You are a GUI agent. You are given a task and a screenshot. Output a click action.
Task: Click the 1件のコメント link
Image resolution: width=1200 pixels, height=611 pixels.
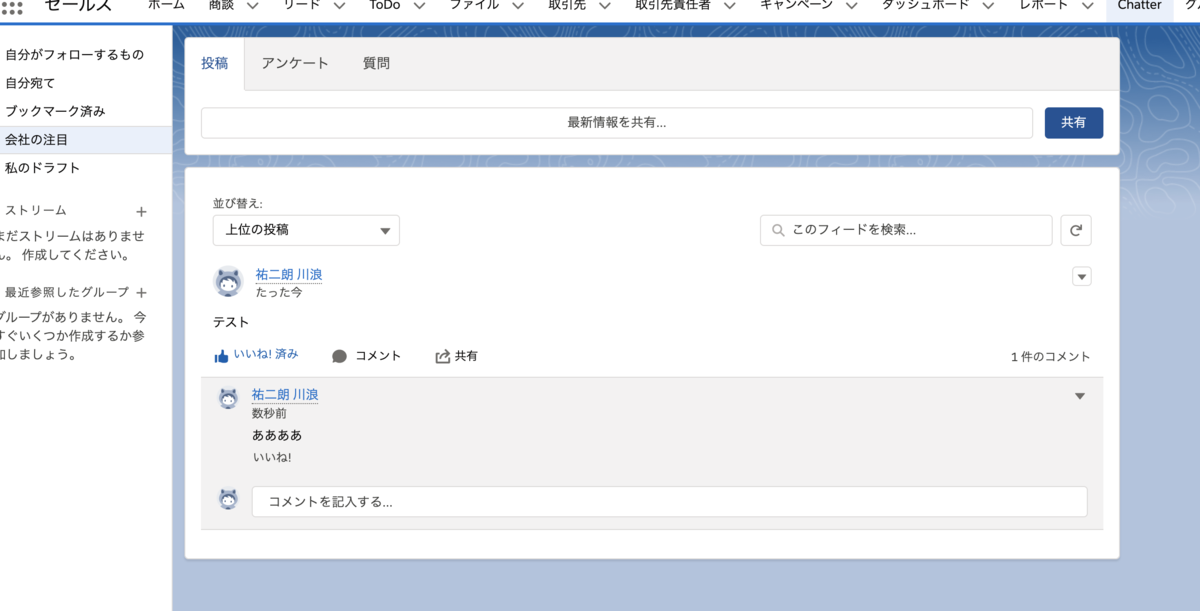(1048, 356)
